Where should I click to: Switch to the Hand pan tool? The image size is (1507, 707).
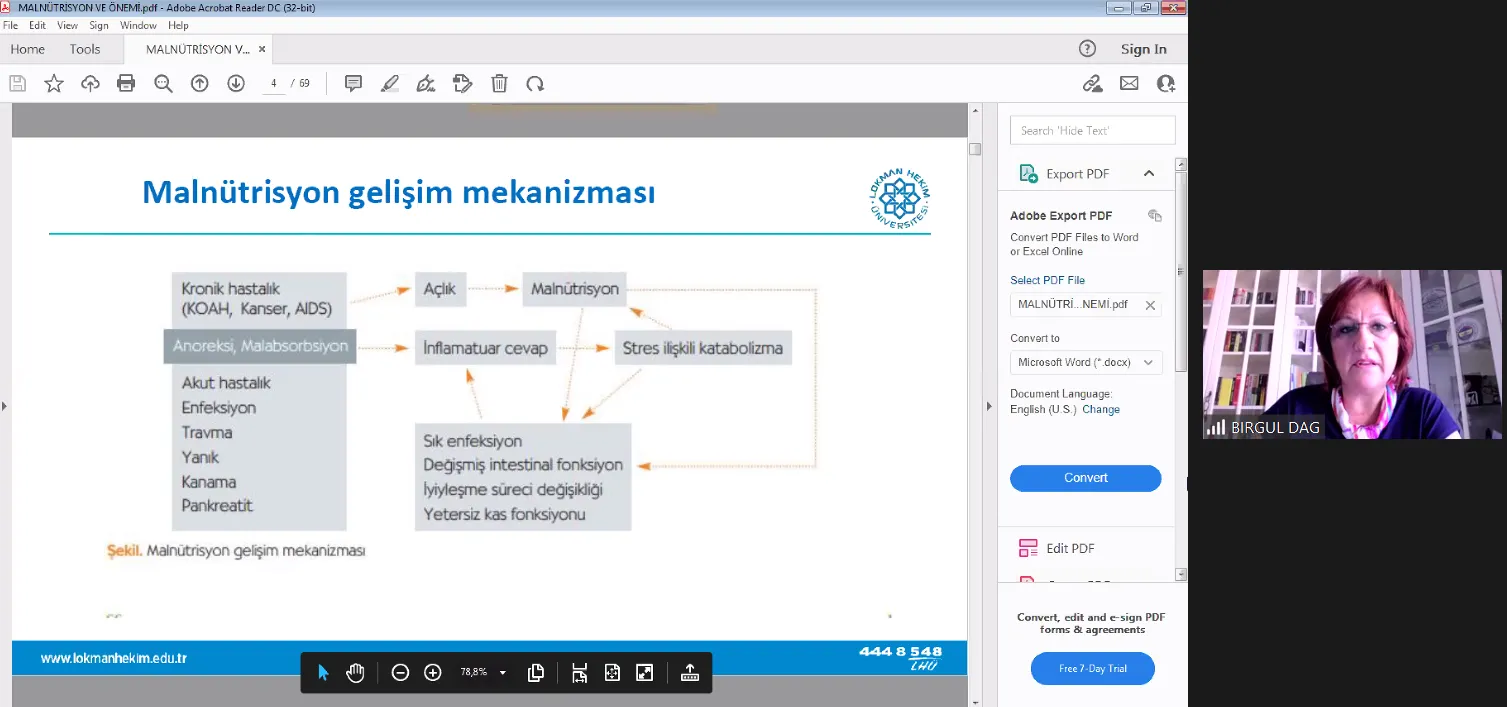coord(355,673)
